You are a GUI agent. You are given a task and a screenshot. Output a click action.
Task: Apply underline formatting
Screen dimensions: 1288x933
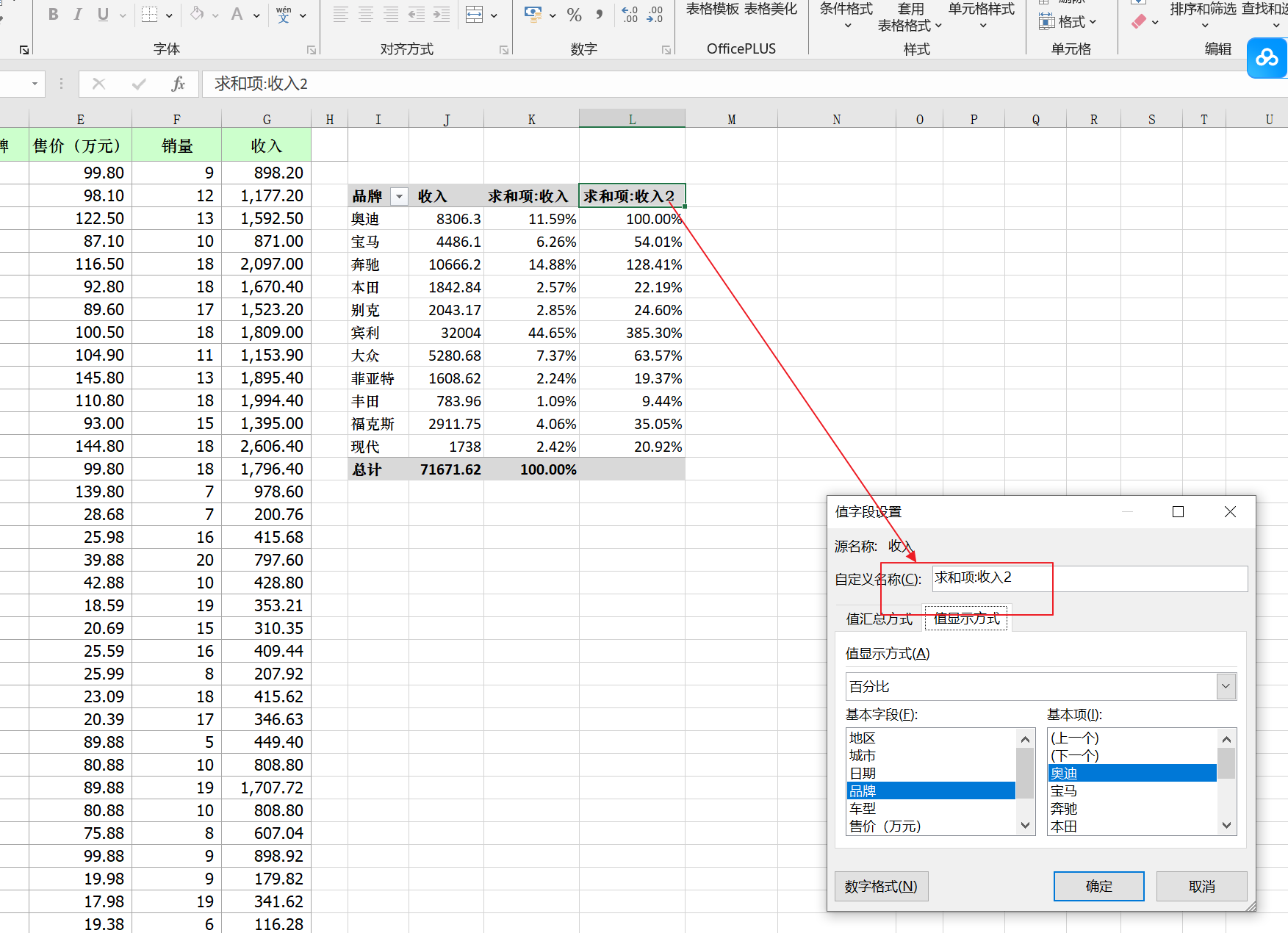[x=103, y=15]
